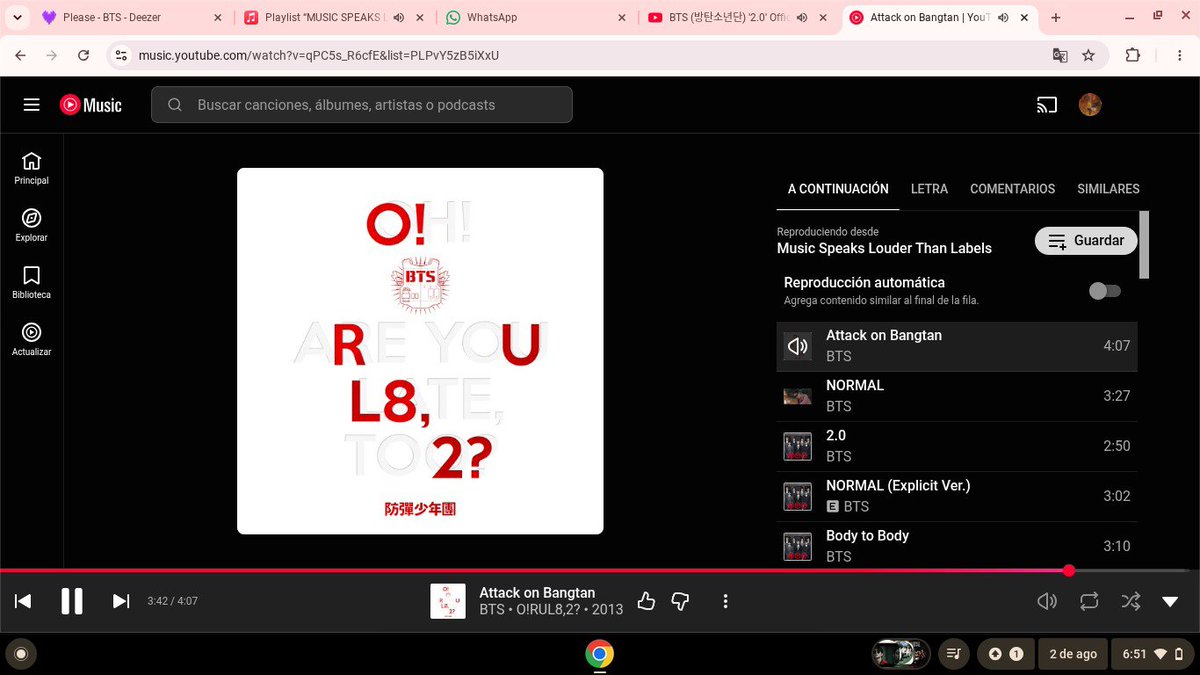Click the search magnifier icon
1200x675 pixels.
tap(175, 105)
